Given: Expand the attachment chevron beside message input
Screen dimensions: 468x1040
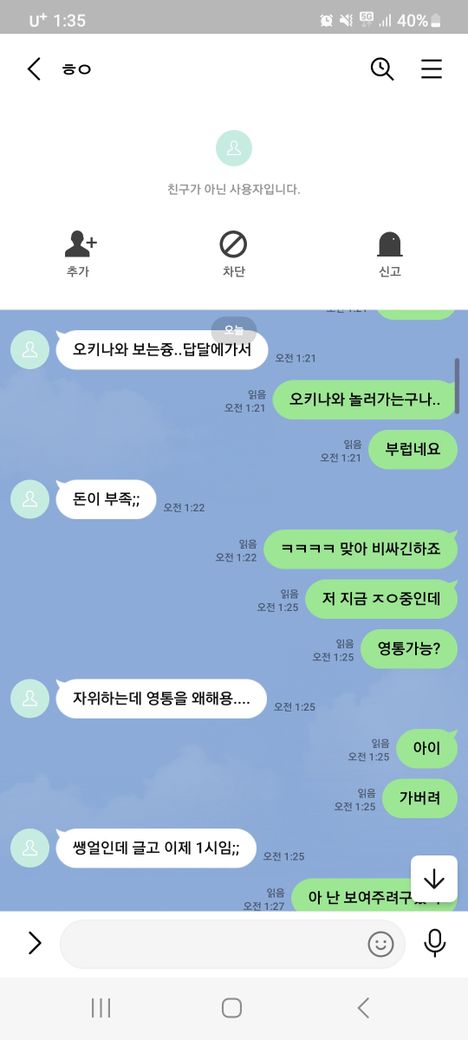Looking at the screenshot, I should click(34, 943).
